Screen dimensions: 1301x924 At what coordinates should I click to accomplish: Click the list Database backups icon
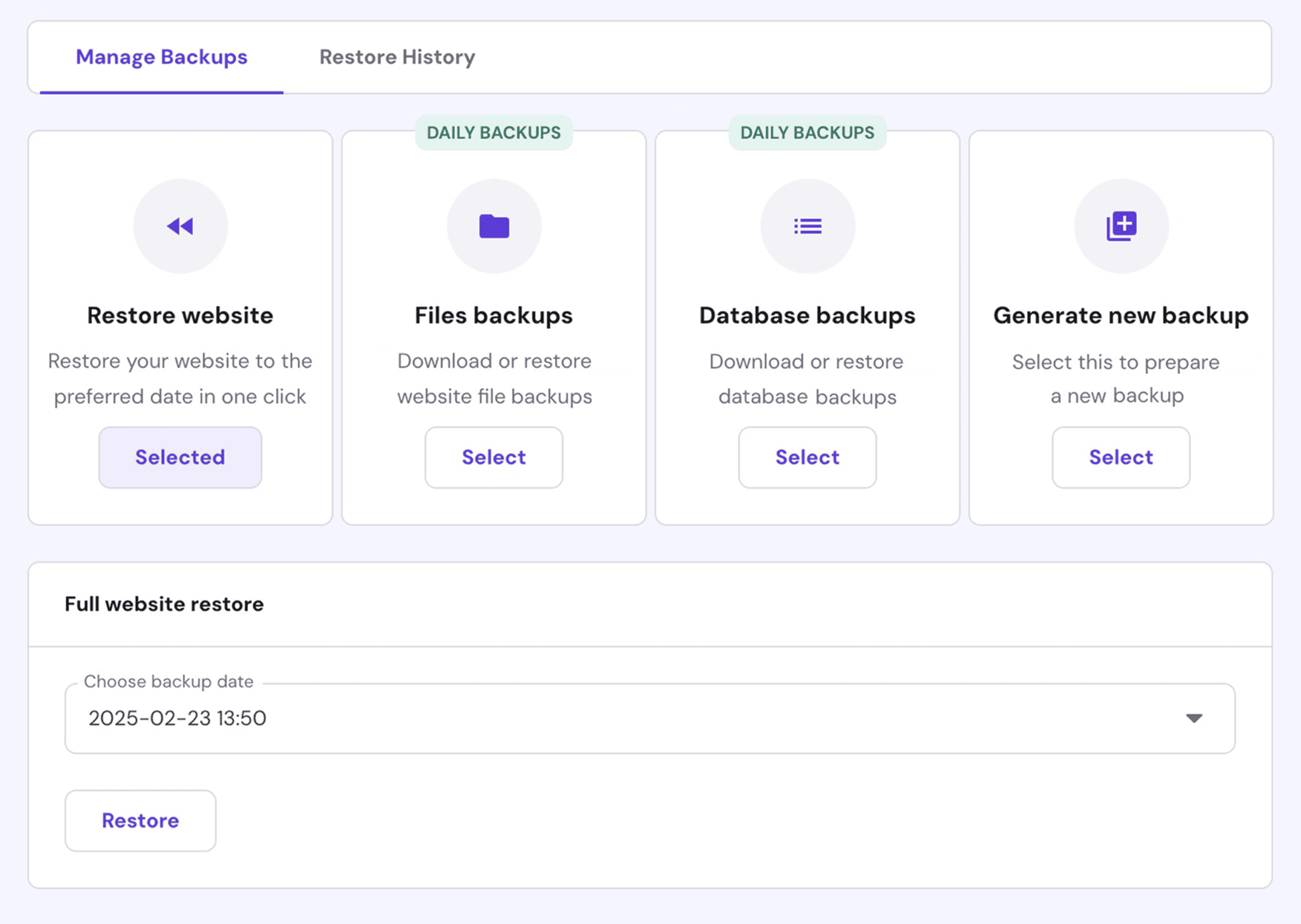[x=807, y=226]
